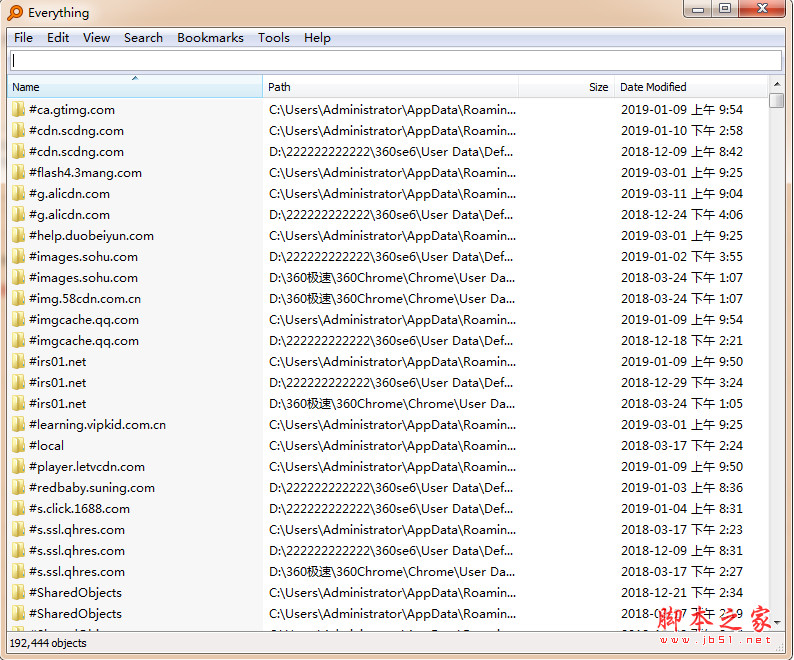Viewport: 794px width, 660px height.
Task: Click folder icon of #img.58cdn.com.cn
Action: pyautogui.click(x=18, y=298)
